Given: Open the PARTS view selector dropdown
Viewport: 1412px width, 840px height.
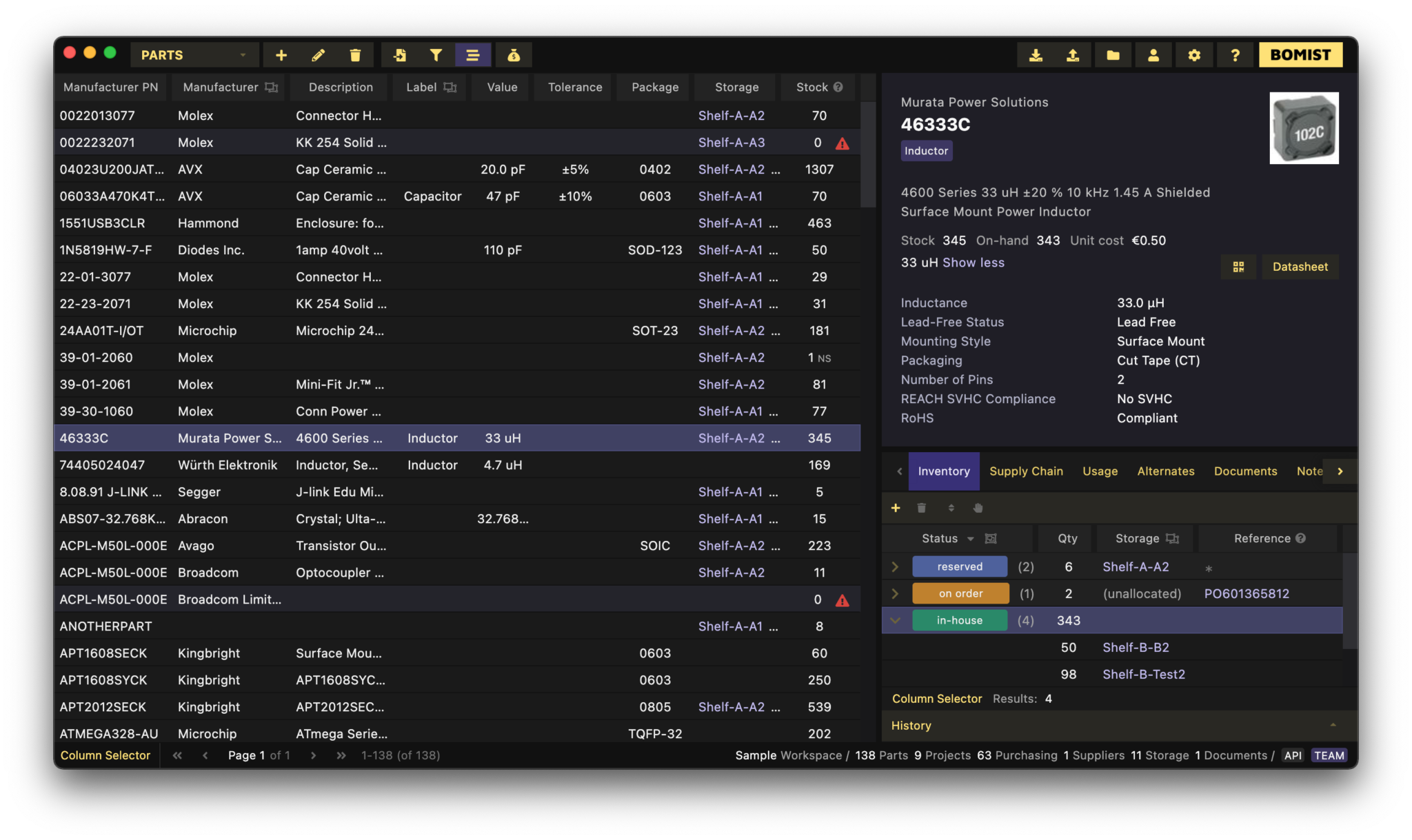Looking at the screenshot, I should pos(243,54).
